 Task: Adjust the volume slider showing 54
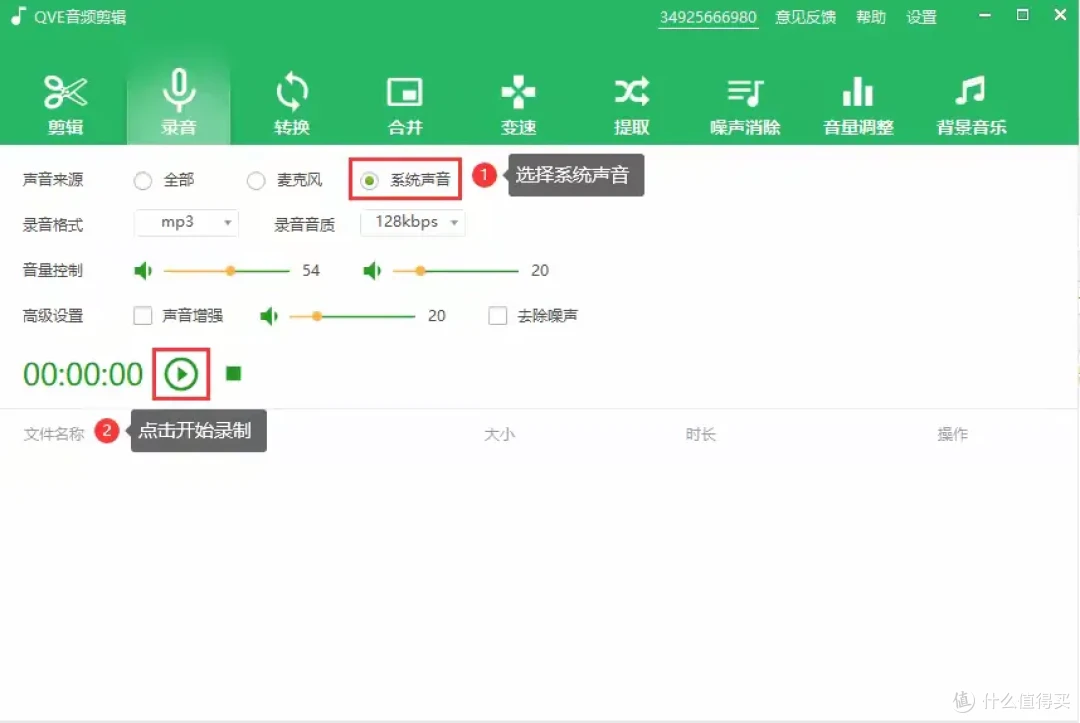pos(227,271)
